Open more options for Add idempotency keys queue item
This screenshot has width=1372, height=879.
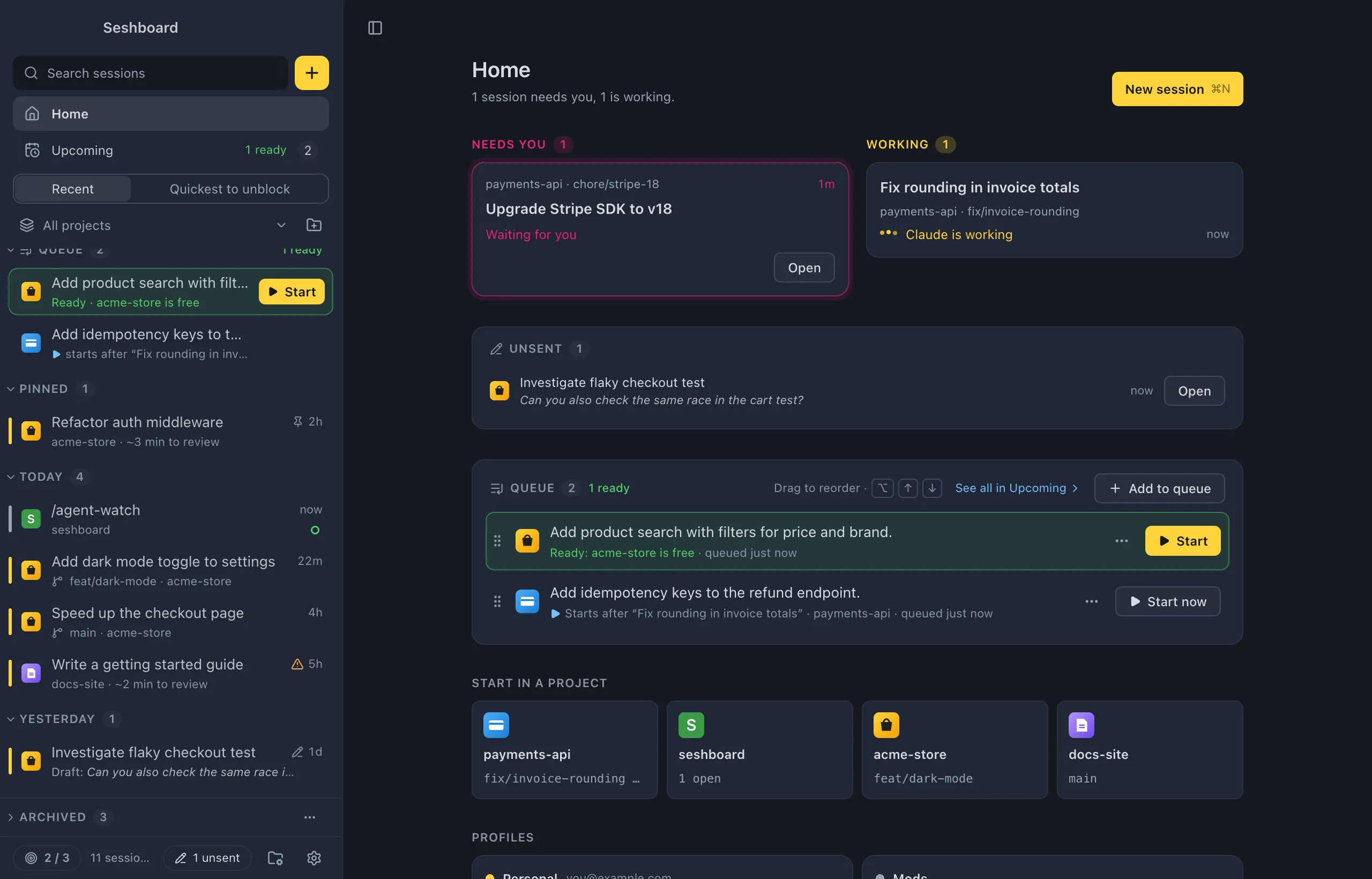(1091, 601)
